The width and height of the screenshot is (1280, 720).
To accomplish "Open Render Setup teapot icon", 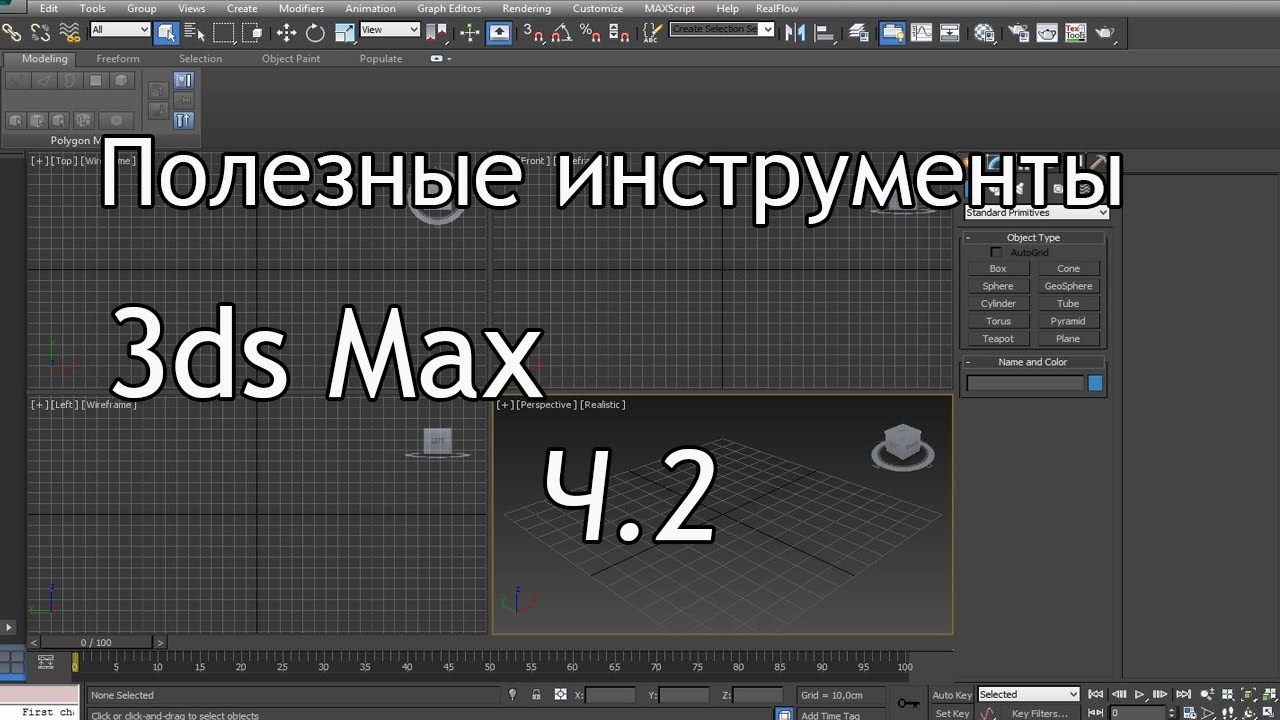I will coord(1018,32).
